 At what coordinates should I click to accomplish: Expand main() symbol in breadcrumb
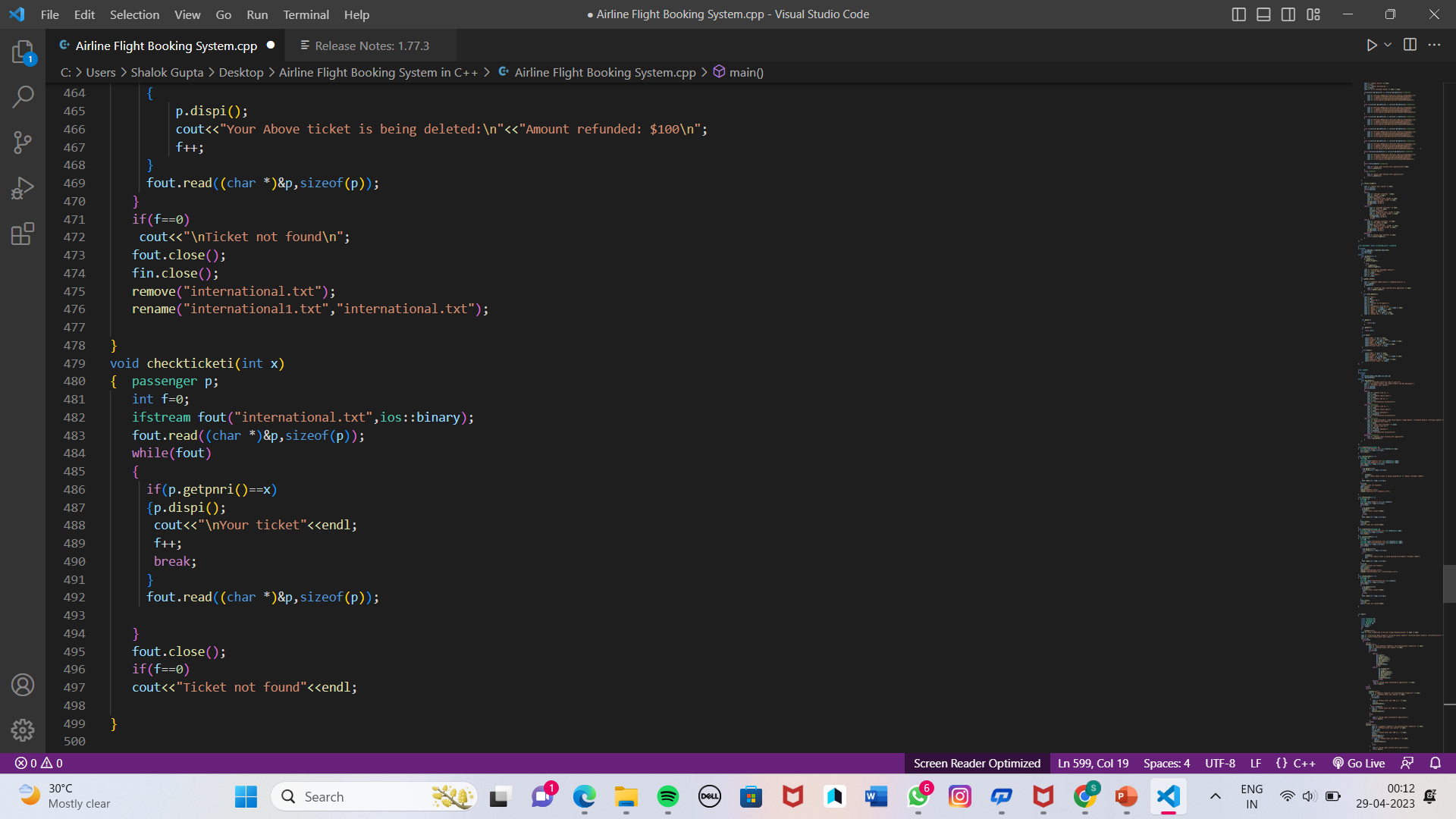(x=745, y=72)
